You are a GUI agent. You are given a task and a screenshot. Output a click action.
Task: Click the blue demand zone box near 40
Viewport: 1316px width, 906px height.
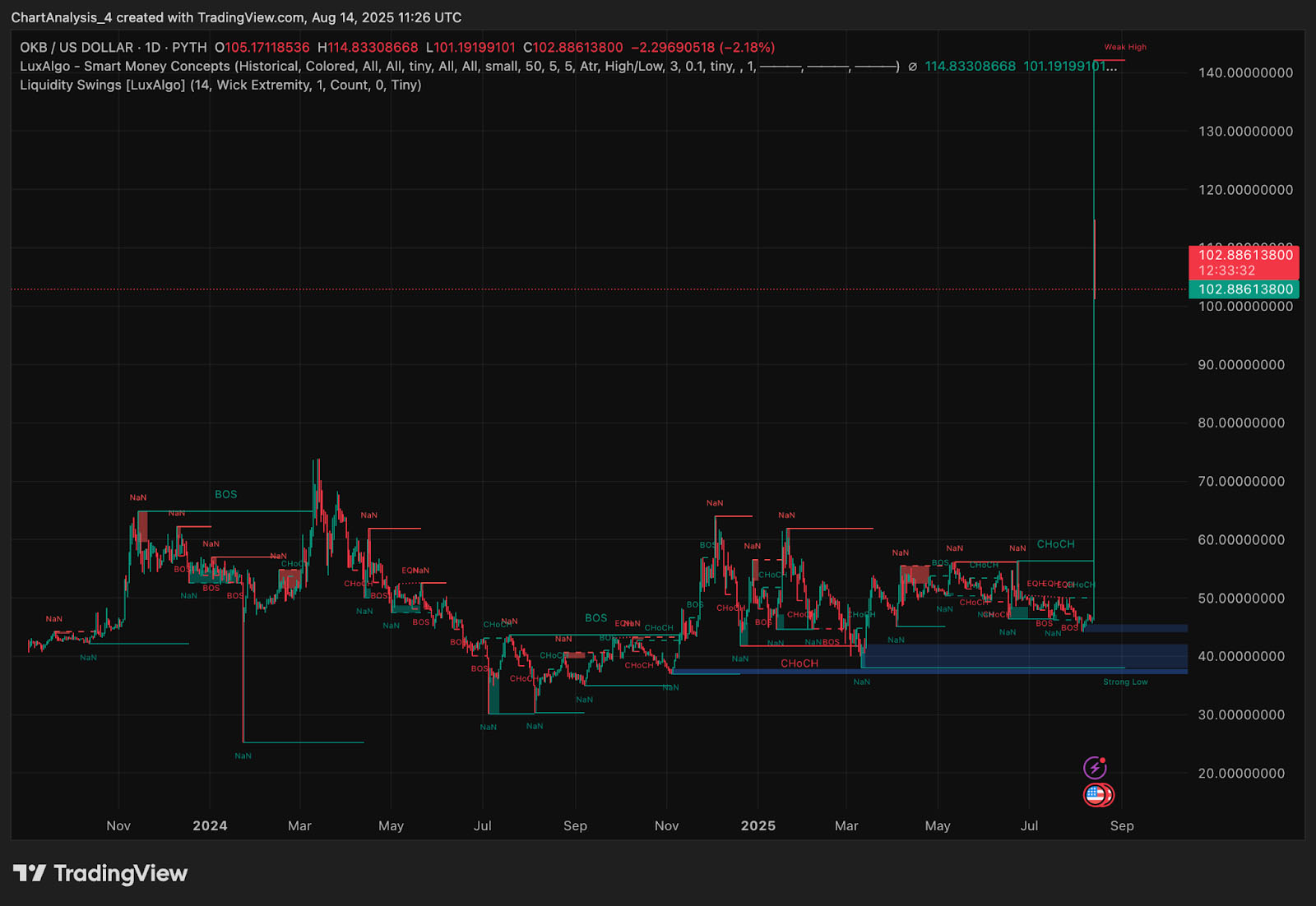coord(1024,656)
